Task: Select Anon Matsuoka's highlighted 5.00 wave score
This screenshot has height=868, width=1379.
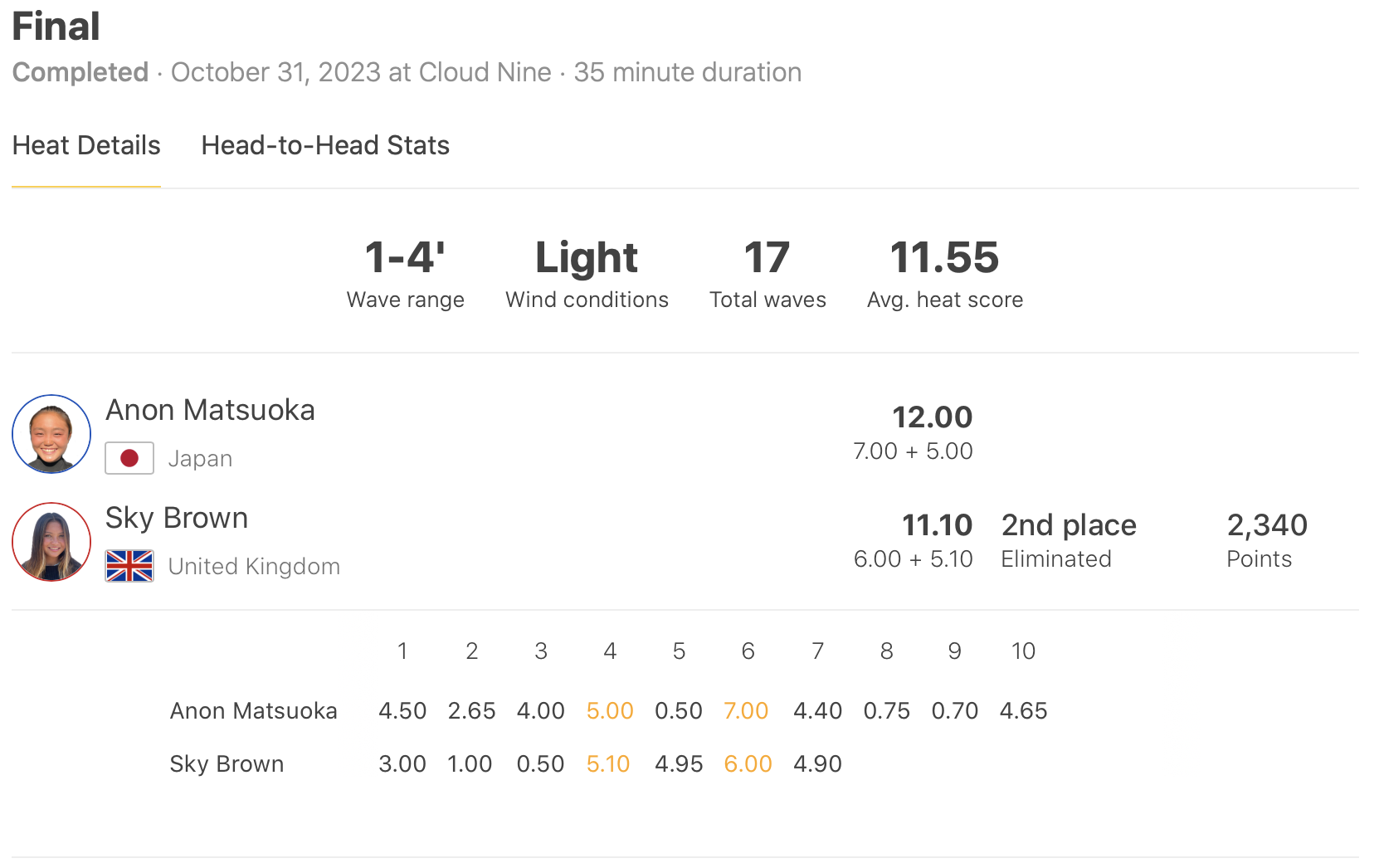Action: point(610,710)
